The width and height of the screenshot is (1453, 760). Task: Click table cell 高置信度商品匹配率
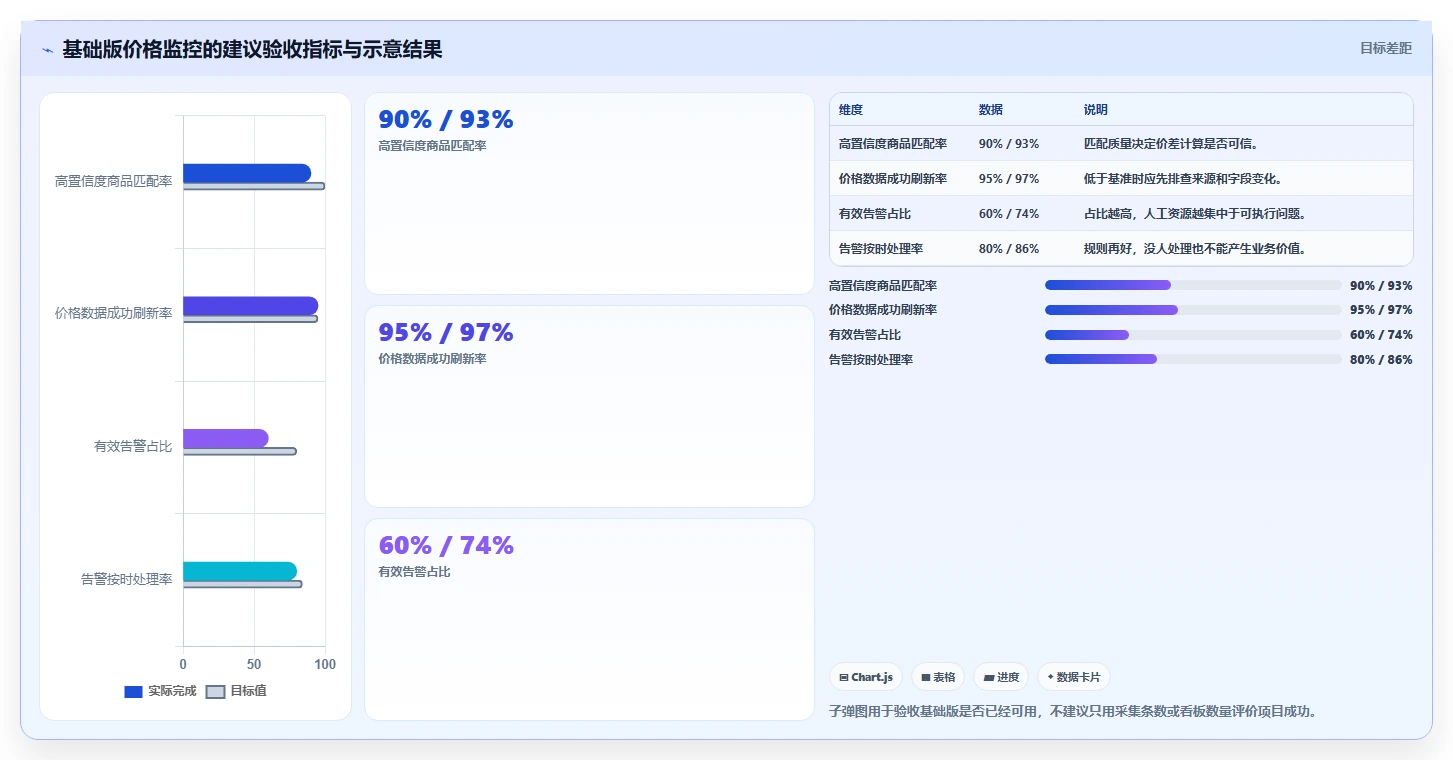(x=893, y=144)
